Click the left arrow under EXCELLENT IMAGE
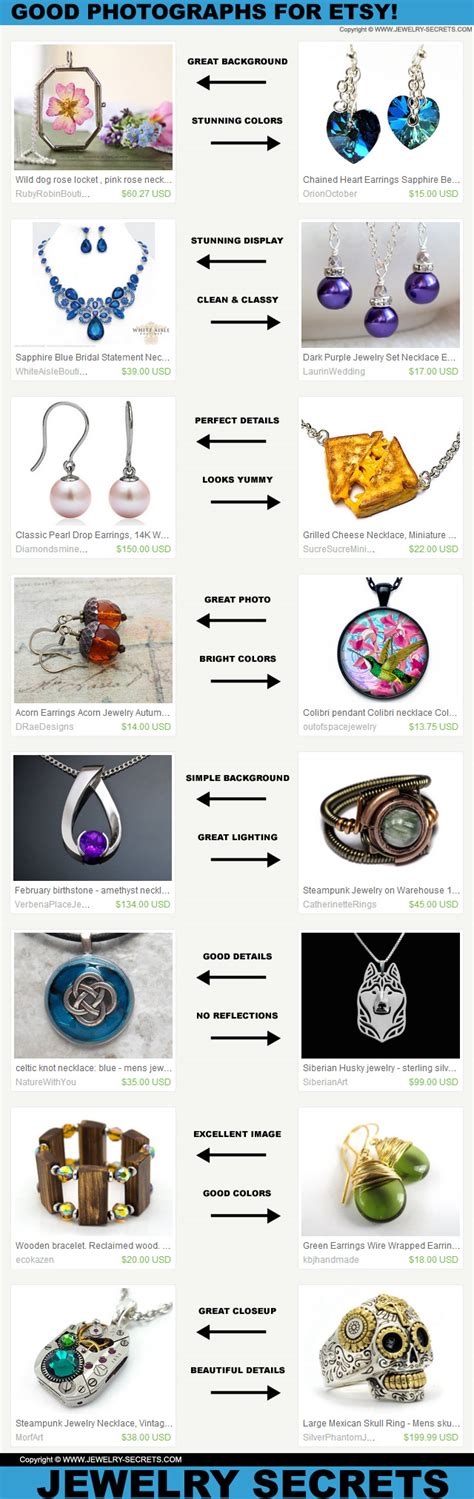Viewport: 474px width, 1499px height. 232,1155
